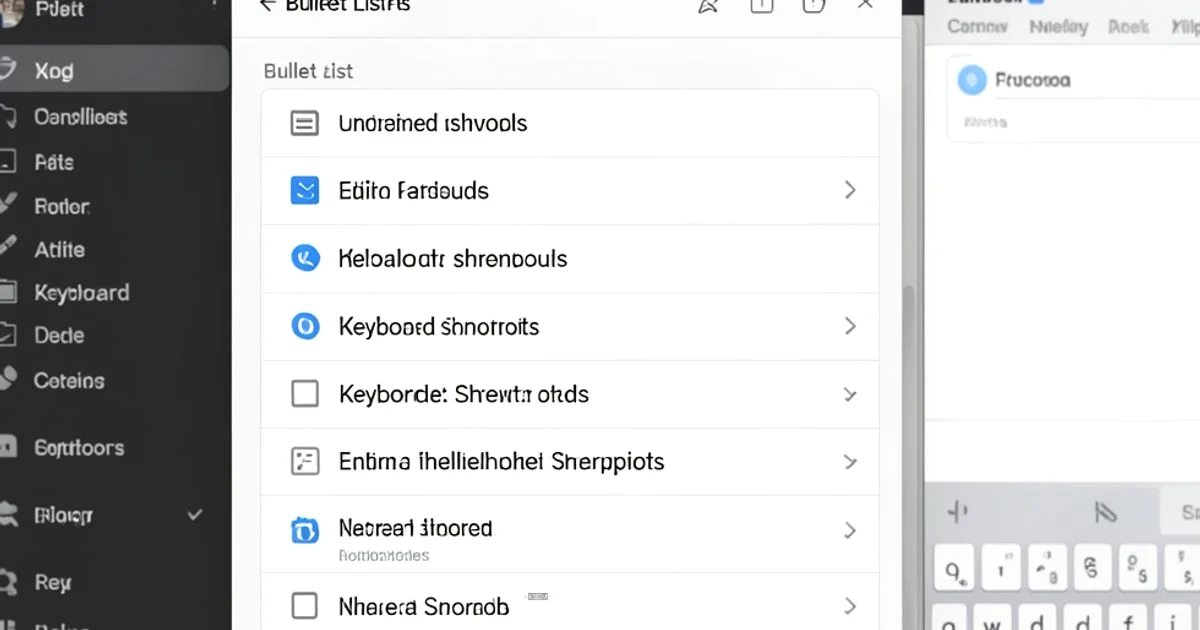The width and height of the screenshot is (1200, 630).
Task: Click the back arrow beside Bullet Lists
Action: (x=268, y=4)
